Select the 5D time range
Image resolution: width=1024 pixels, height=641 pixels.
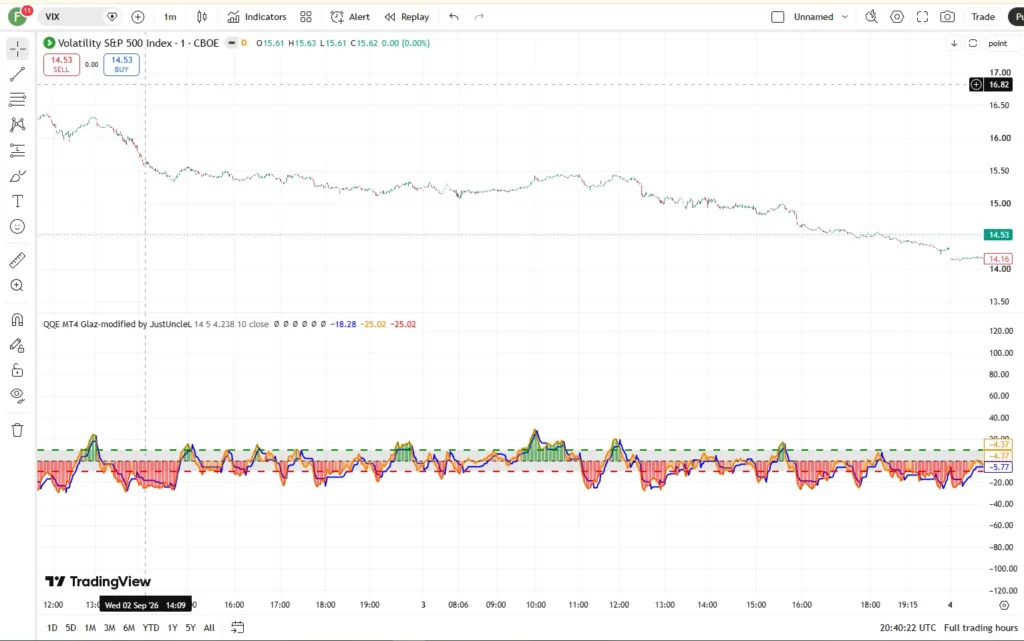(x=71, y=627)
